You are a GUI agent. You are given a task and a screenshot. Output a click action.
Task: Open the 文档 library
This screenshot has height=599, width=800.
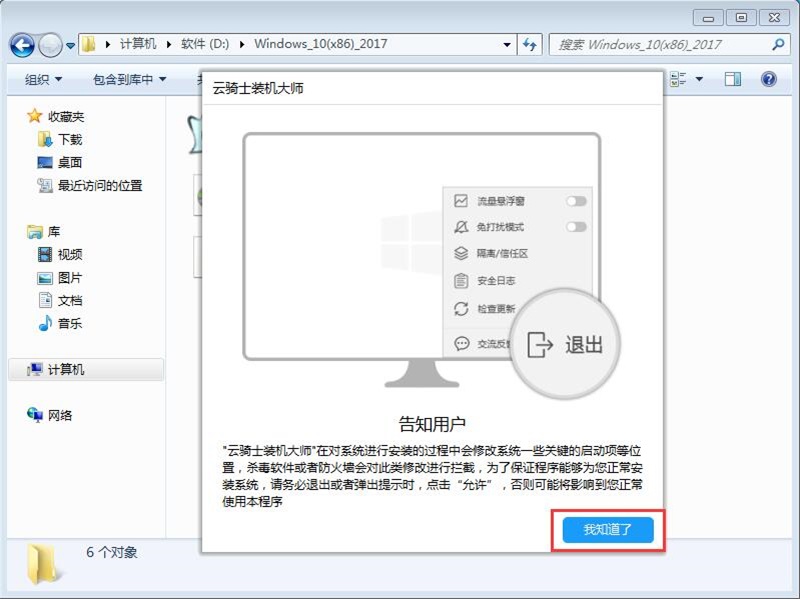click(x=70, y=301)
